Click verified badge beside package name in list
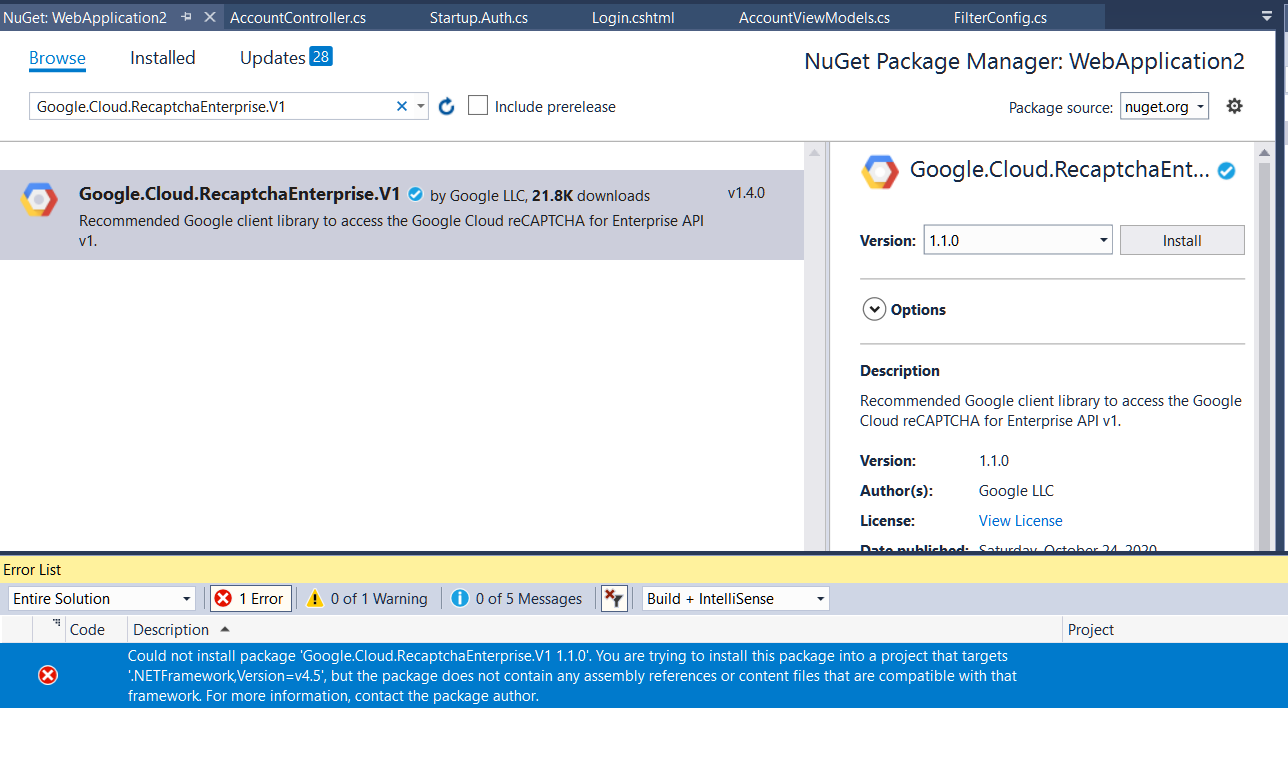The height and width of the screenshot is (781, 1288). point(415,195)
